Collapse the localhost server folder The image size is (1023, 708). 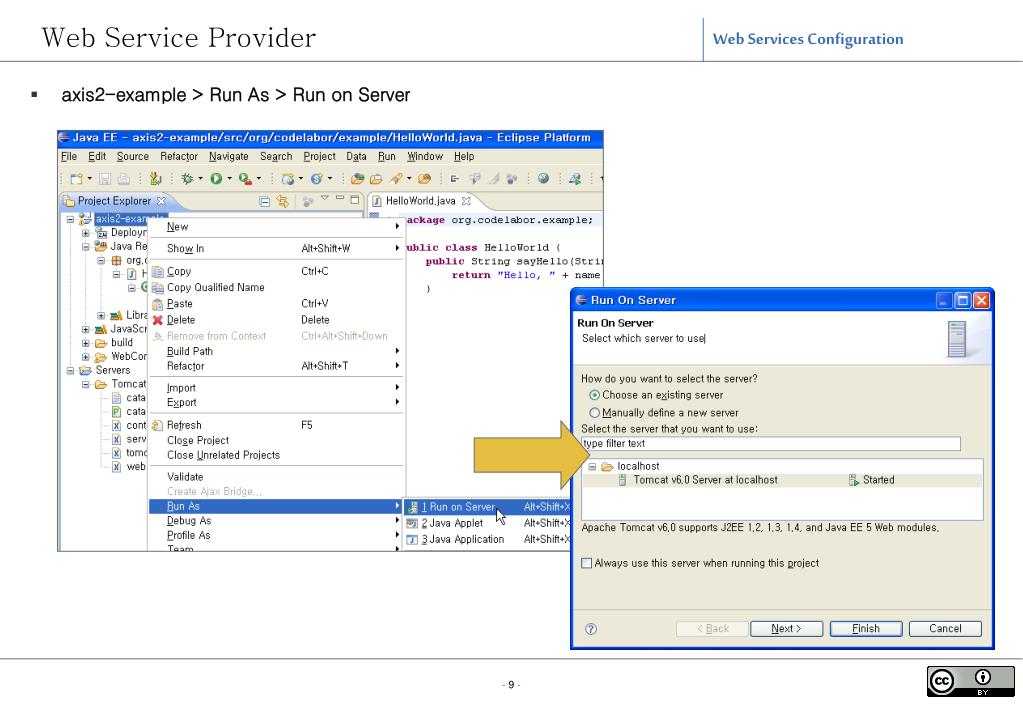click(x=592, y=467)
